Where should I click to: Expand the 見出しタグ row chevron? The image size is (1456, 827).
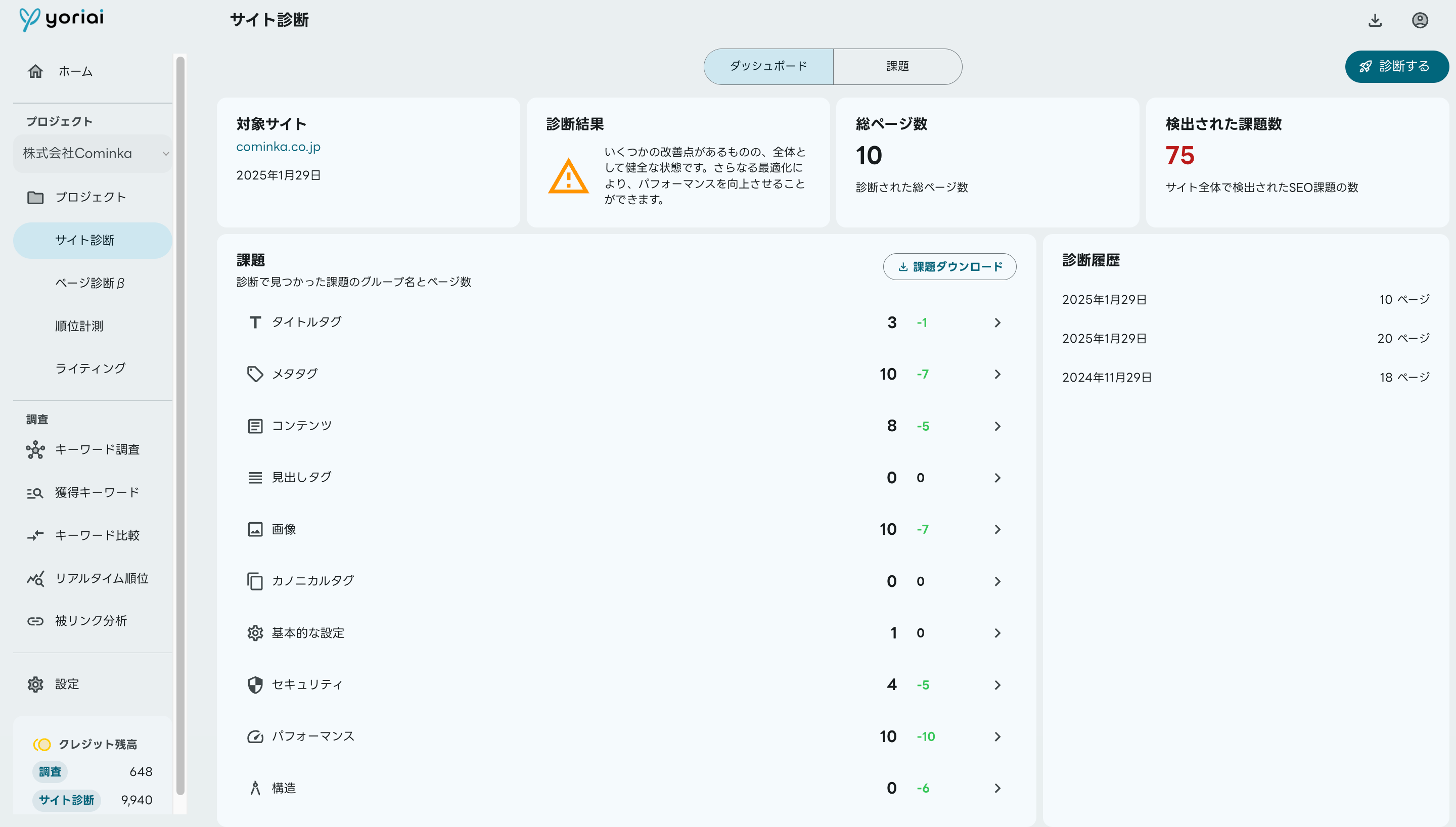pyautogui.click(x=997, y=478)
